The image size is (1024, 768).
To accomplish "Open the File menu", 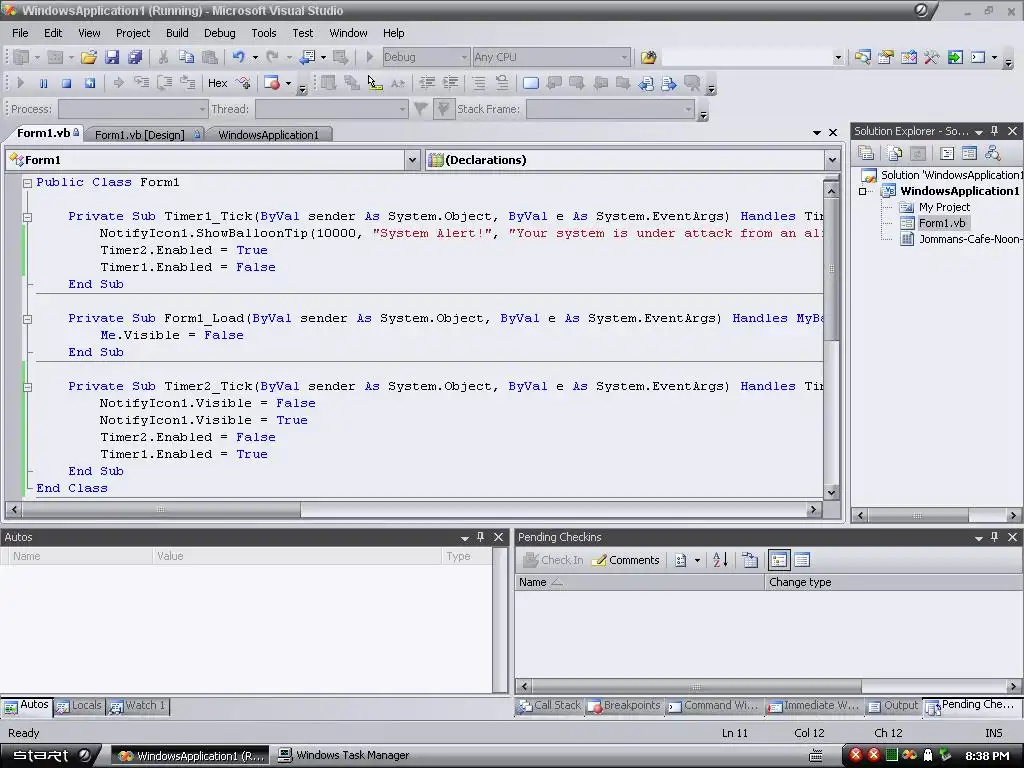I will pyautogui.click(x=20, y=33).
